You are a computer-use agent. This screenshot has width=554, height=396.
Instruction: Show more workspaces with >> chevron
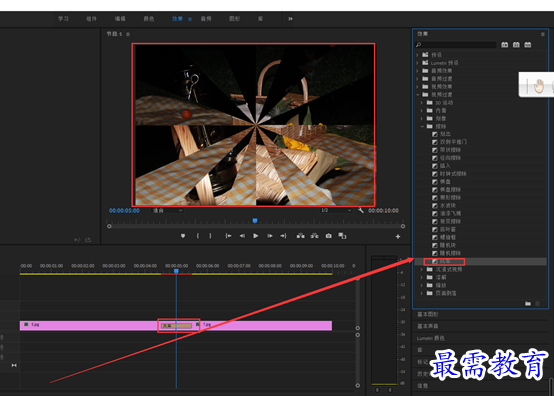coord(290,19)
